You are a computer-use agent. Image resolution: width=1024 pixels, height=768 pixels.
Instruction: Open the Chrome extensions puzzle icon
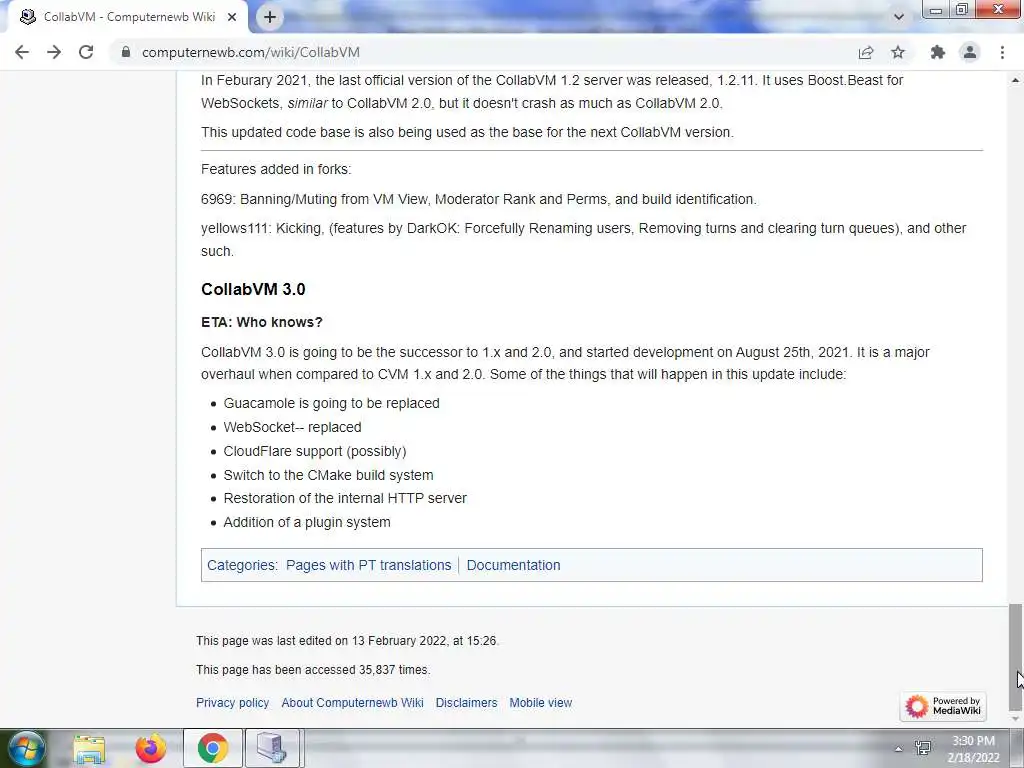pyautogui.click(x=938, y=52)
